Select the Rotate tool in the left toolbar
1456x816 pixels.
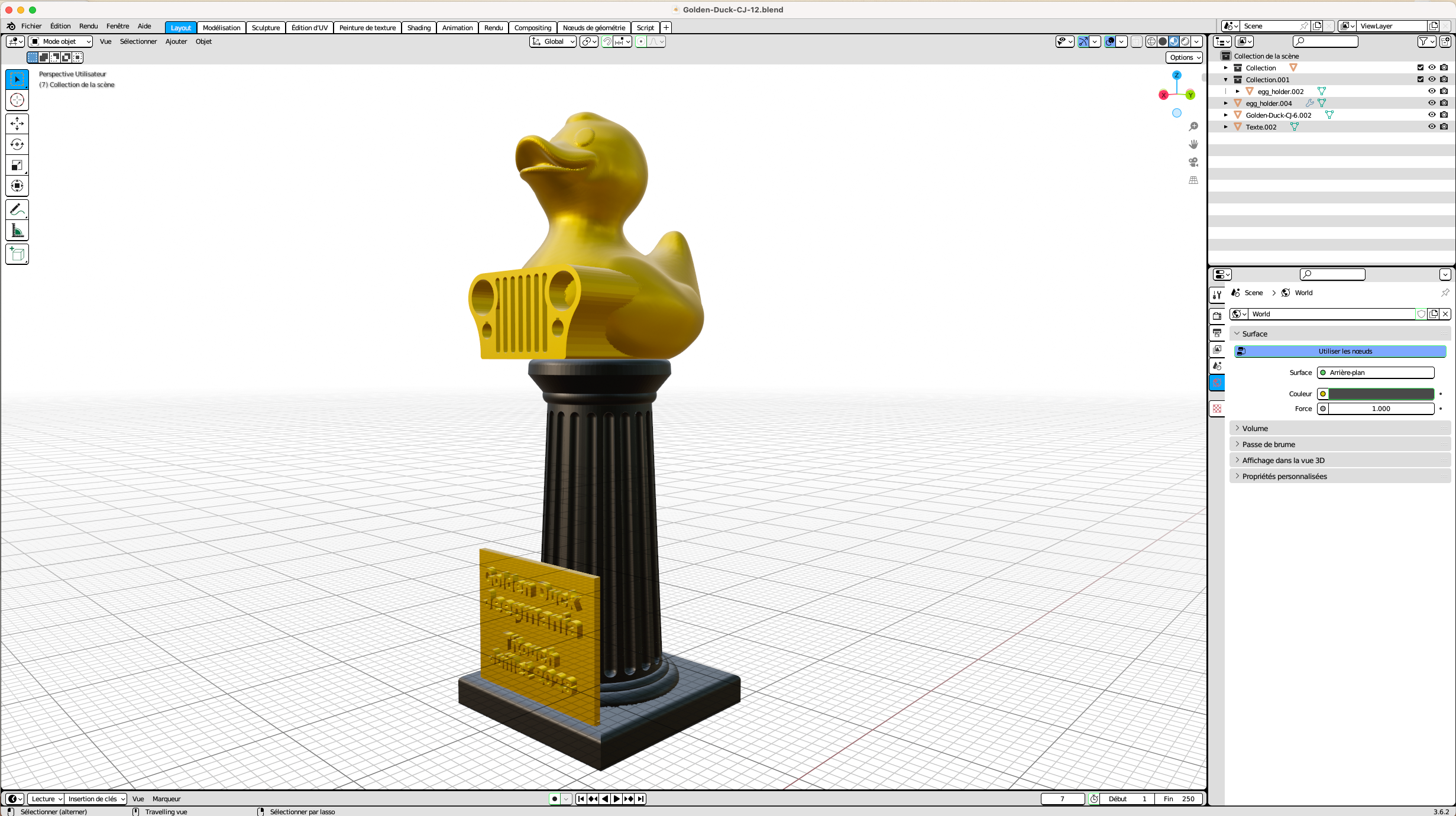coord(17,144)
